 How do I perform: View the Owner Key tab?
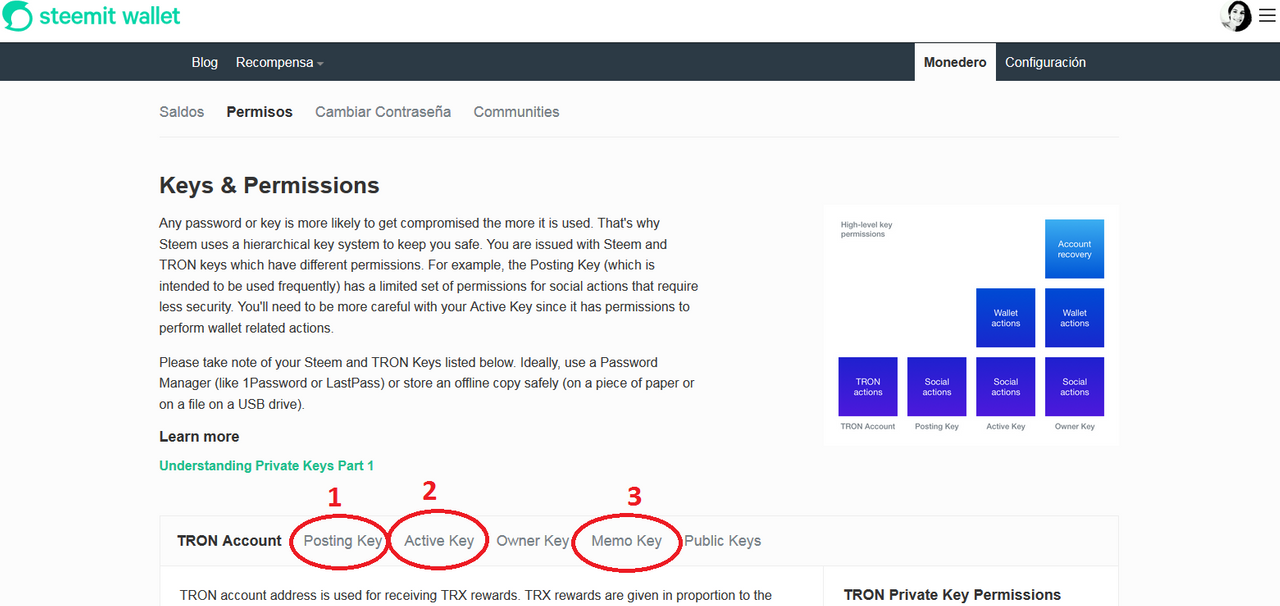[x=533, y=541]
